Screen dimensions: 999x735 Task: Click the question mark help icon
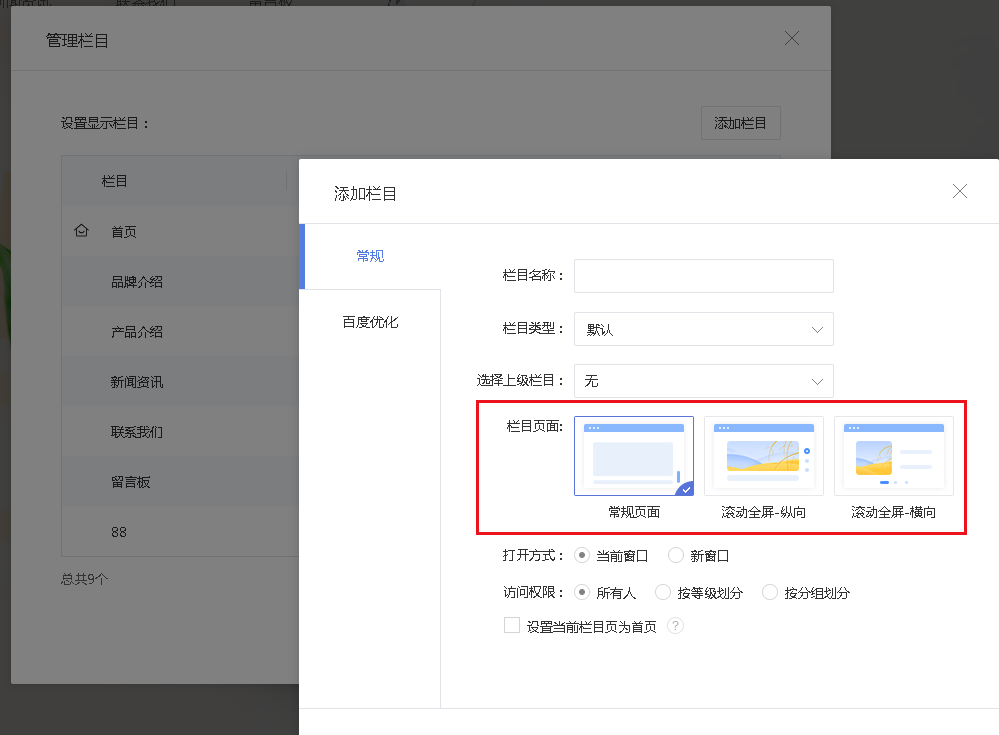[x=675, y=626]
